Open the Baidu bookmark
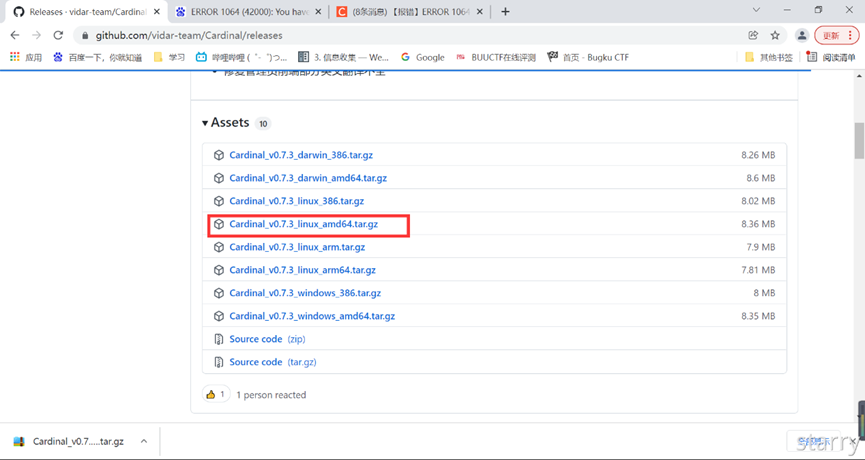Image resolution: width=865 pixels, height=460 pixels. [x=98, y=57]
